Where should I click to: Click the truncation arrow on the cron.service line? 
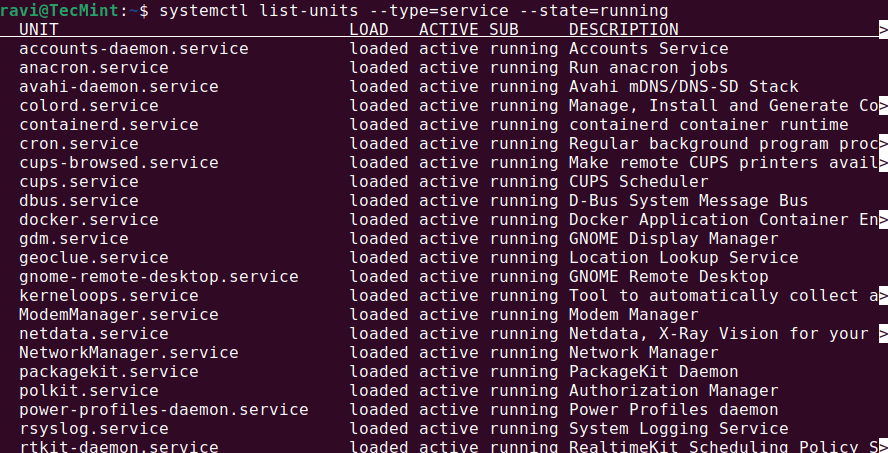click(883, 144)
